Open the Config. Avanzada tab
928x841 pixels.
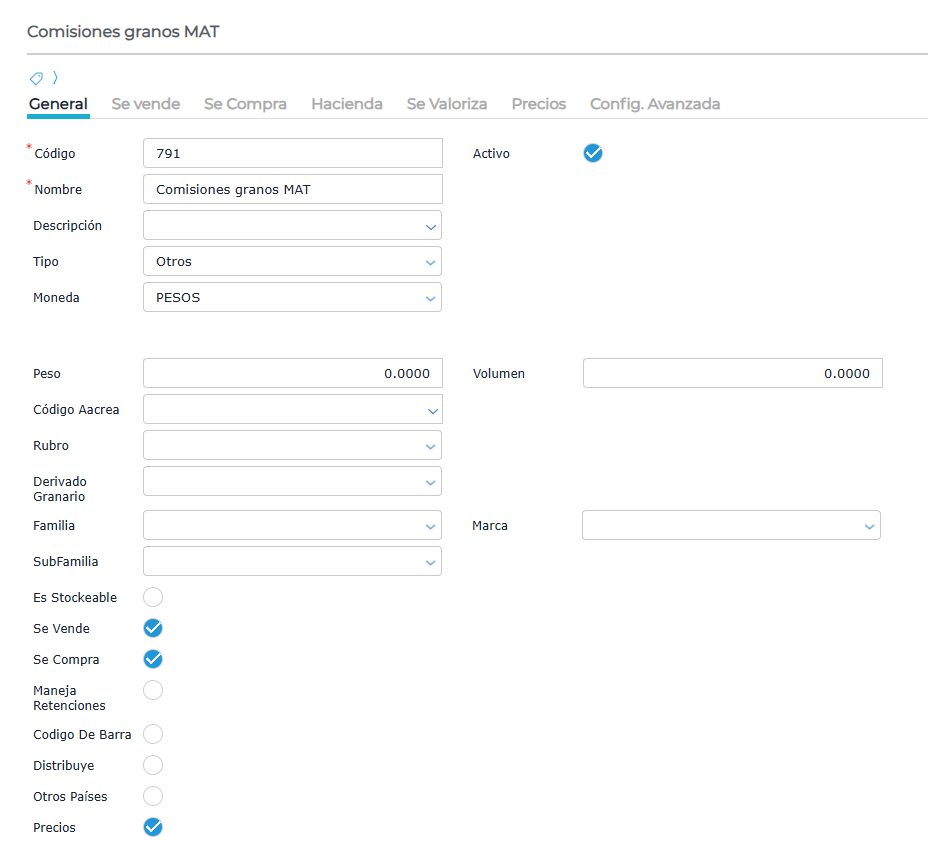pyautogui.click(x=655, y=104)
